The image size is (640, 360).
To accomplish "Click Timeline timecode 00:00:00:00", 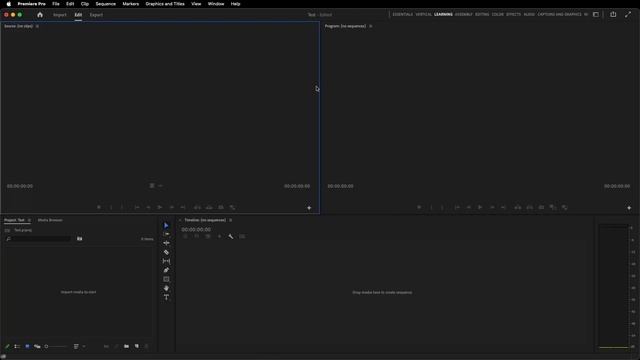I will pos(196,229).
